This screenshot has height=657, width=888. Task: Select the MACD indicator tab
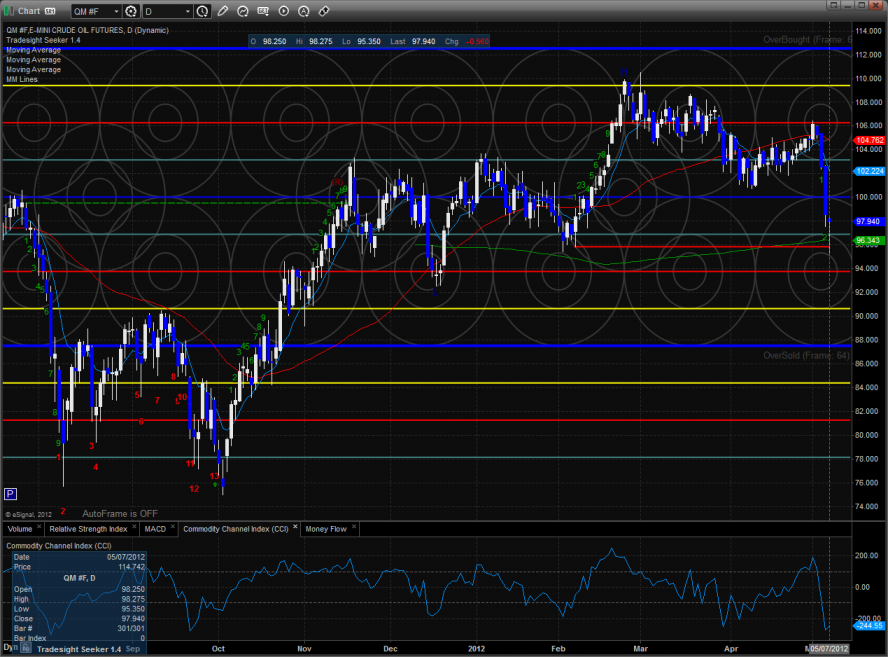pos(155,528)
